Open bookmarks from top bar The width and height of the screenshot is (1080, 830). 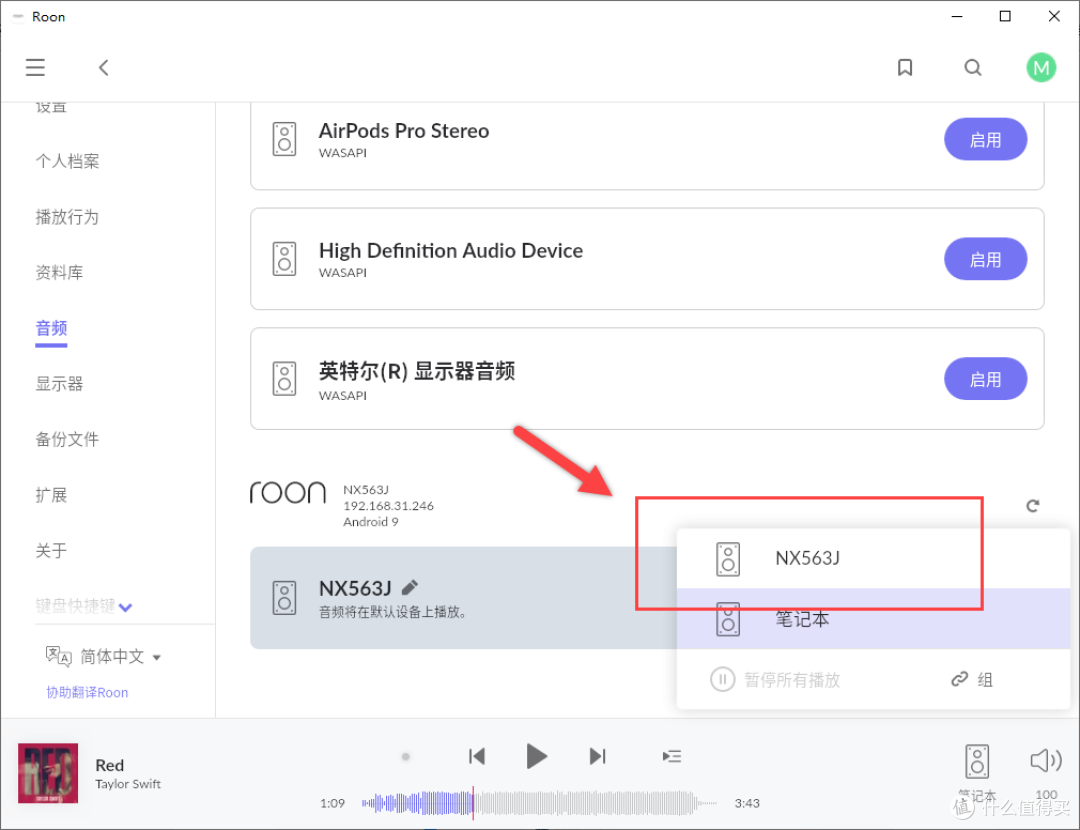pos(905,67)
